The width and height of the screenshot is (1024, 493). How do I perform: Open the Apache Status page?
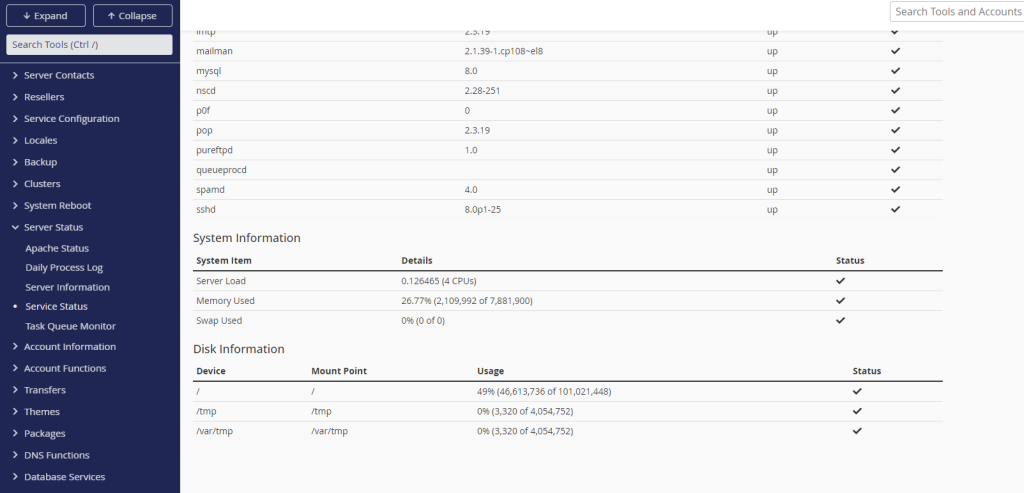click(57, 248)
